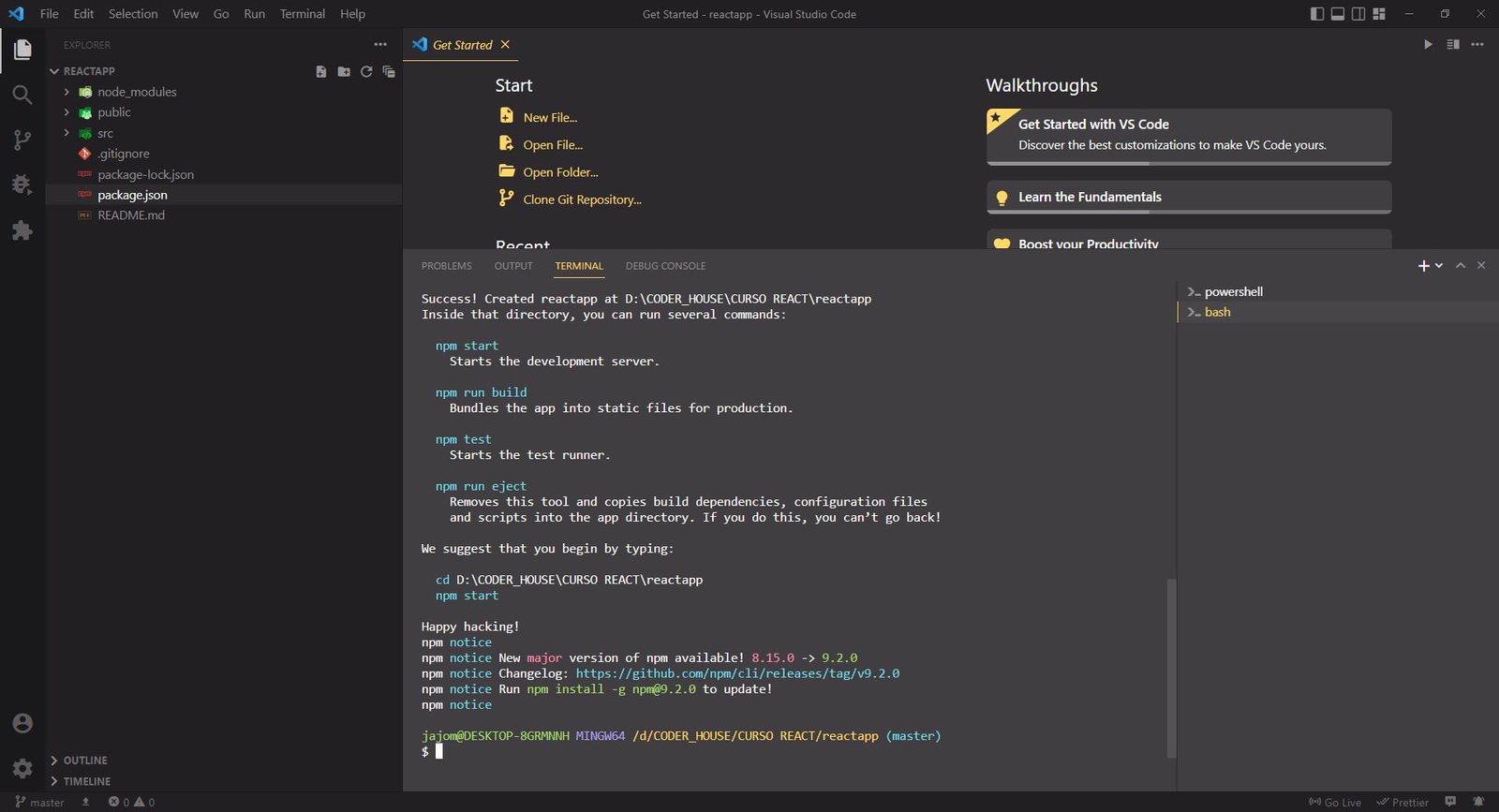The width and height of the screenshot is (1499, 812).
Task: Switch to the PROBLEMS panel tab
Action: tap(447, 266)
